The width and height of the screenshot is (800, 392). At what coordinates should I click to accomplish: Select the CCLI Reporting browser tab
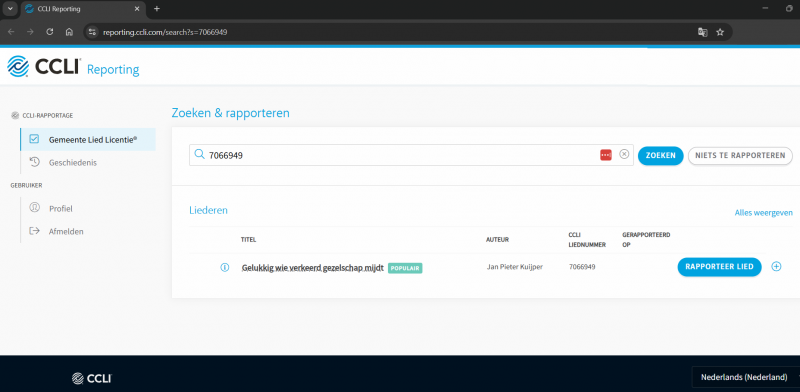point(83,9)
